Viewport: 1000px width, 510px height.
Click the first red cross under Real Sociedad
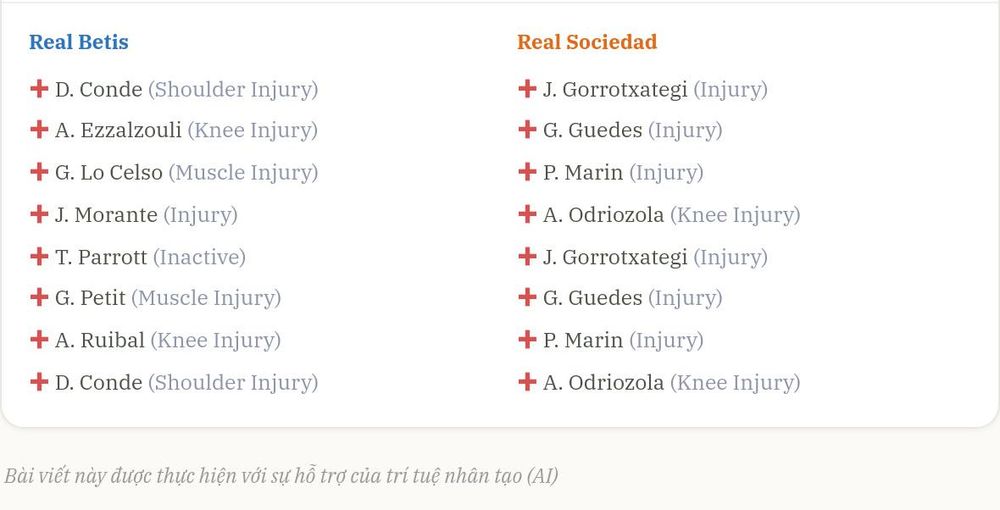point(527,89)
